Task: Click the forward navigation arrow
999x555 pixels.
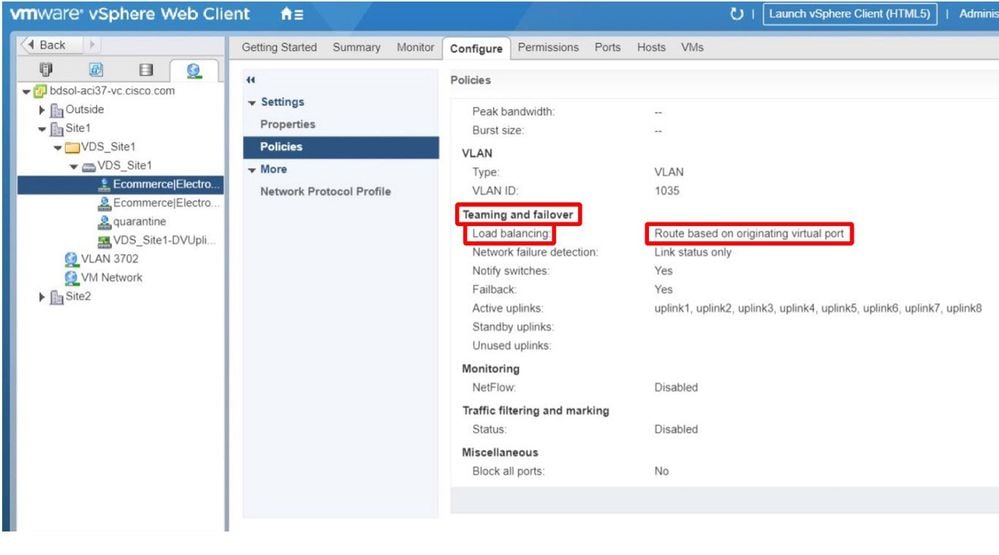Action: tap(91, 45)
